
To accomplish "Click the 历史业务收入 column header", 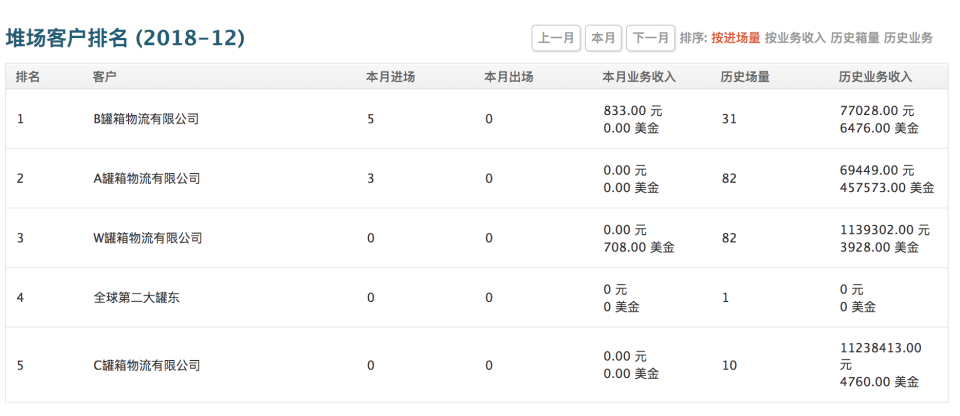I will click(x=875, y=77).
